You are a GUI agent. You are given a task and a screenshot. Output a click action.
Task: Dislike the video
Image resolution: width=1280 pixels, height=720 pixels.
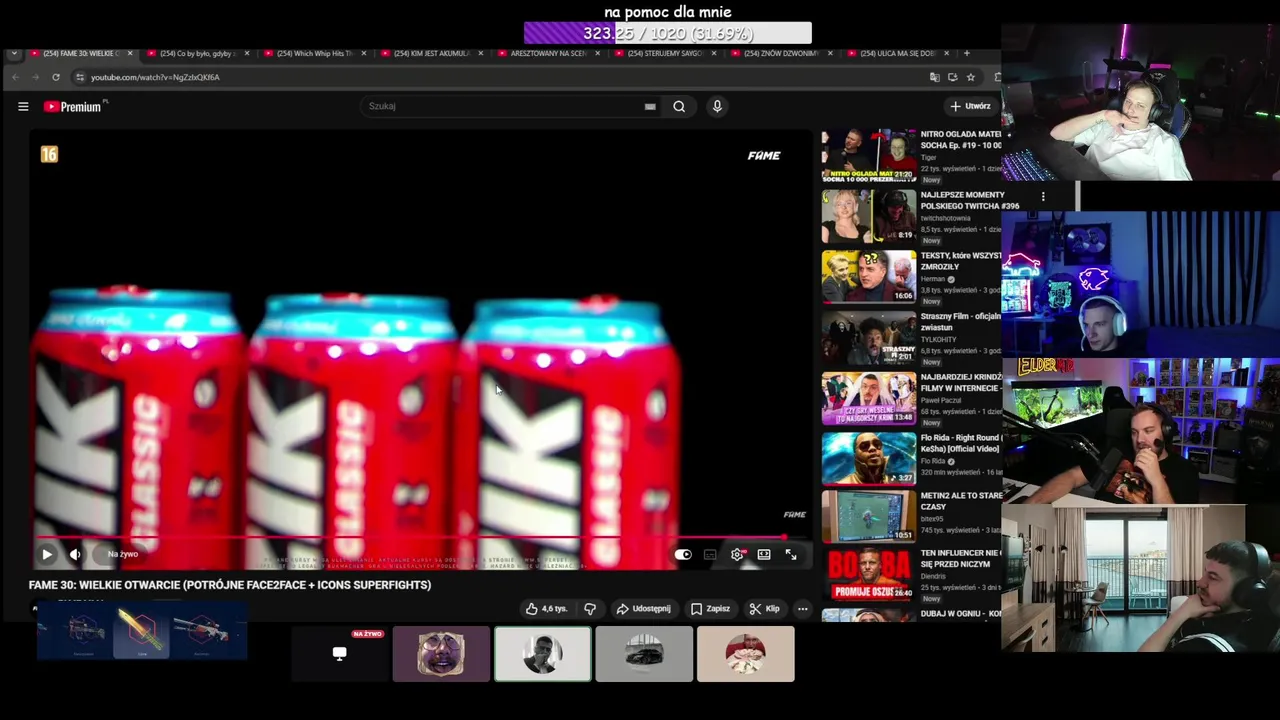(x=590, y=608)
